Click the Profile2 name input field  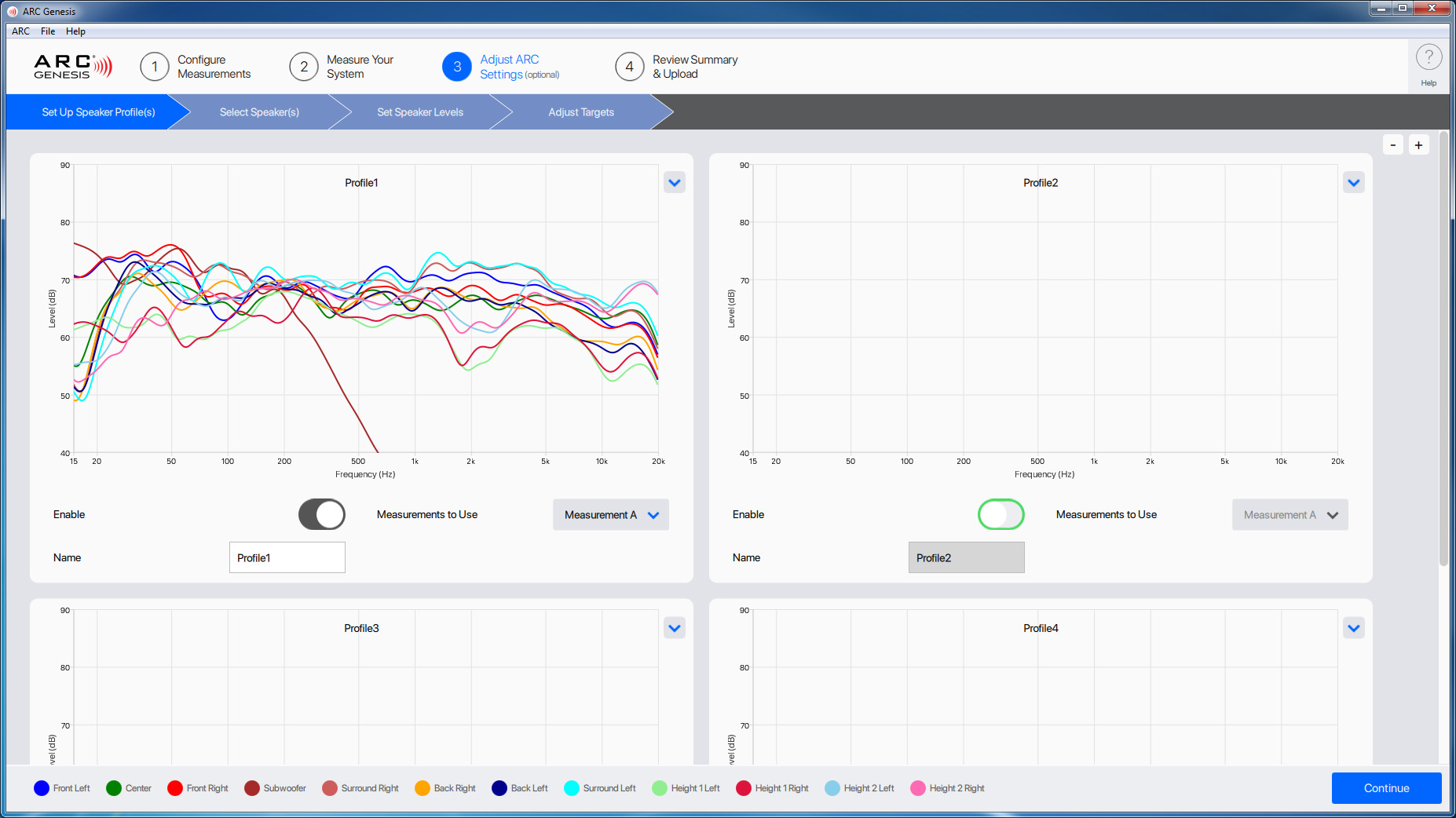(x=967, y=557)
